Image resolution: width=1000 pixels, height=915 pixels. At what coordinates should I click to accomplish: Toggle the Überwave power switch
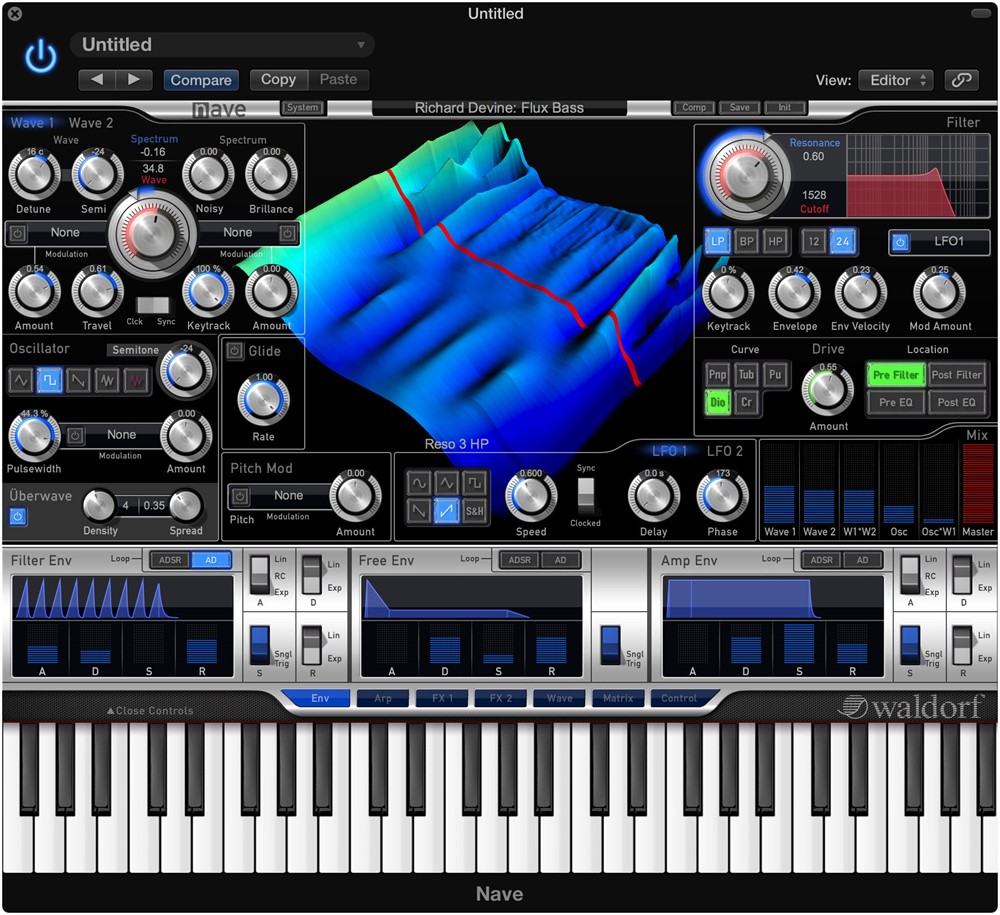[x=19, y=516]
